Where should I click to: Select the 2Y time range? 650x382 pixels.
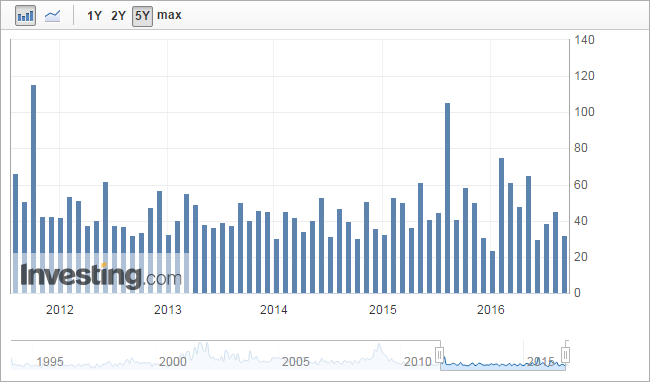[x=118, y=16]
